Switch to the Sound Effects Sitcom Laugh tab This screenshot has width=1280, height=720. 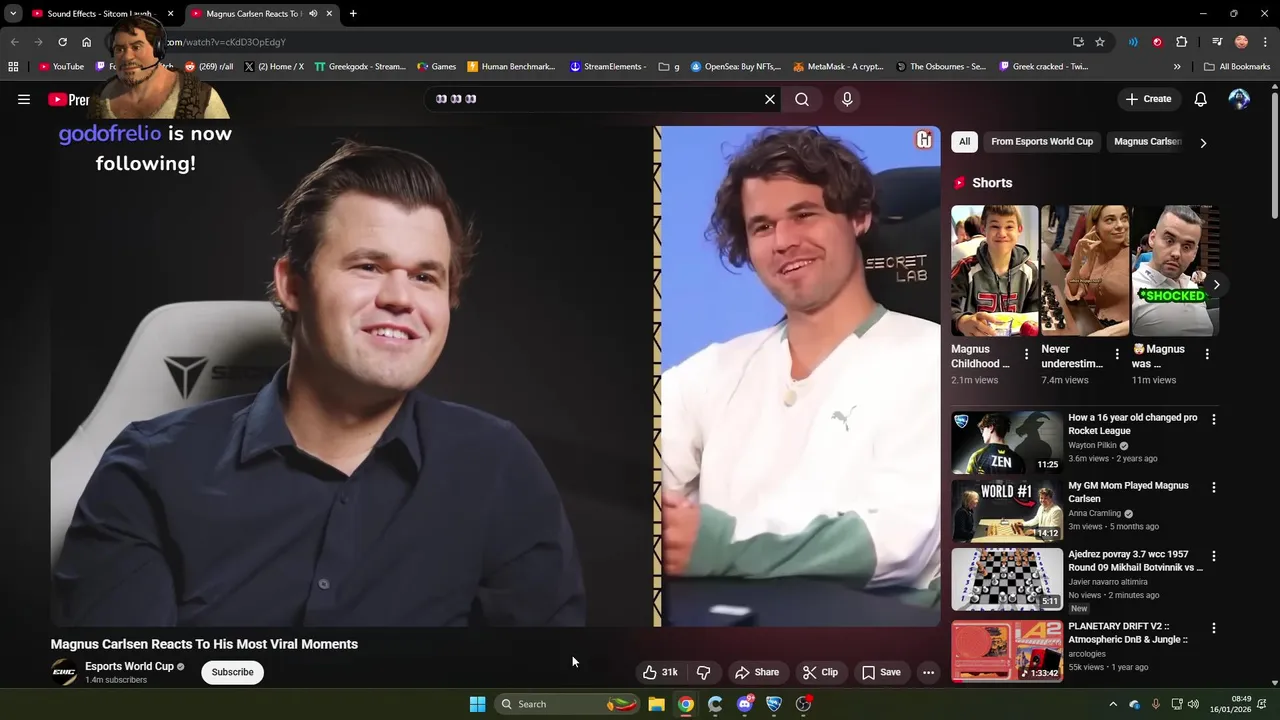coord(98,14)
